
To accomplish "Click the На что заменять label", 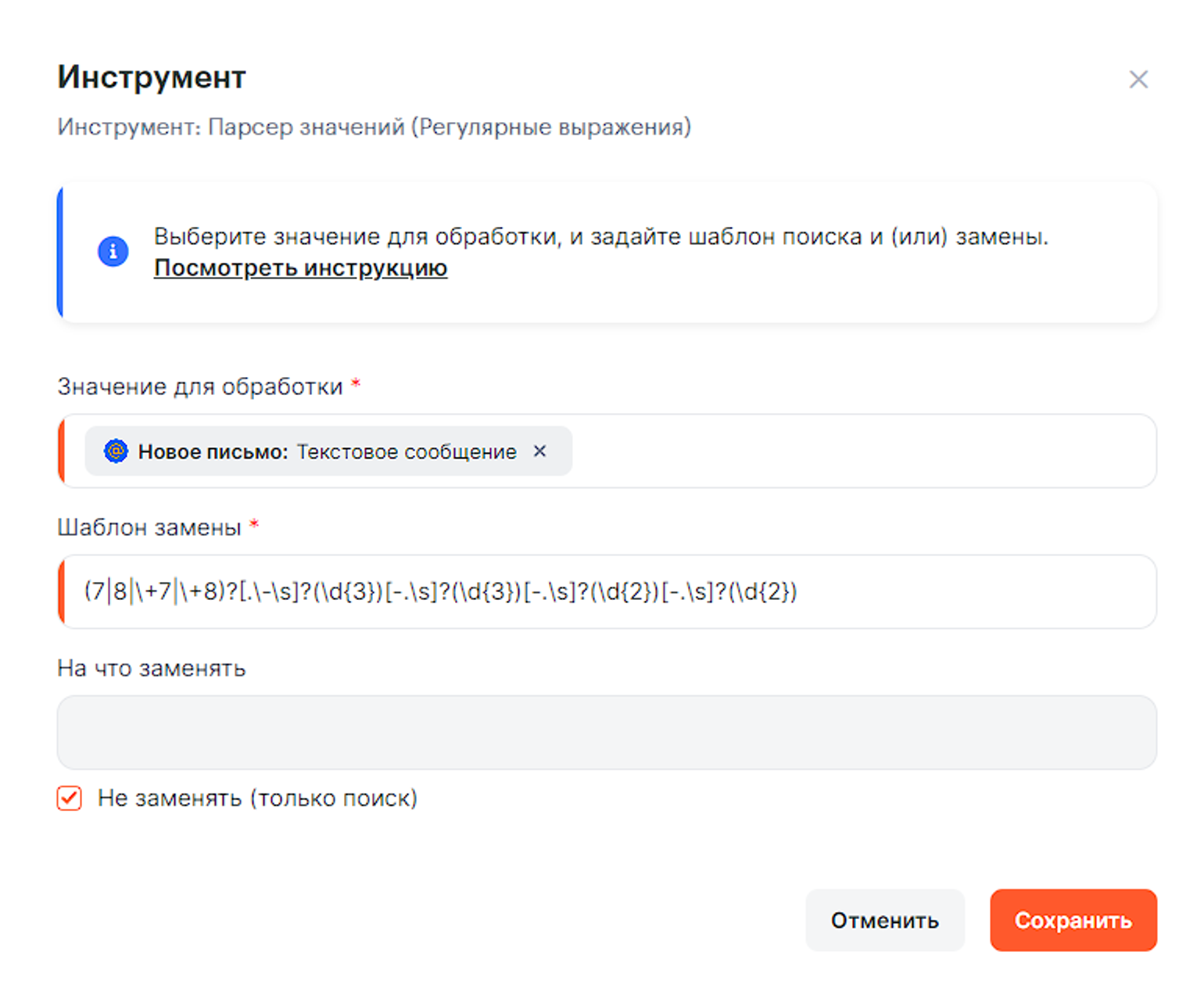I will pos(152,668).
